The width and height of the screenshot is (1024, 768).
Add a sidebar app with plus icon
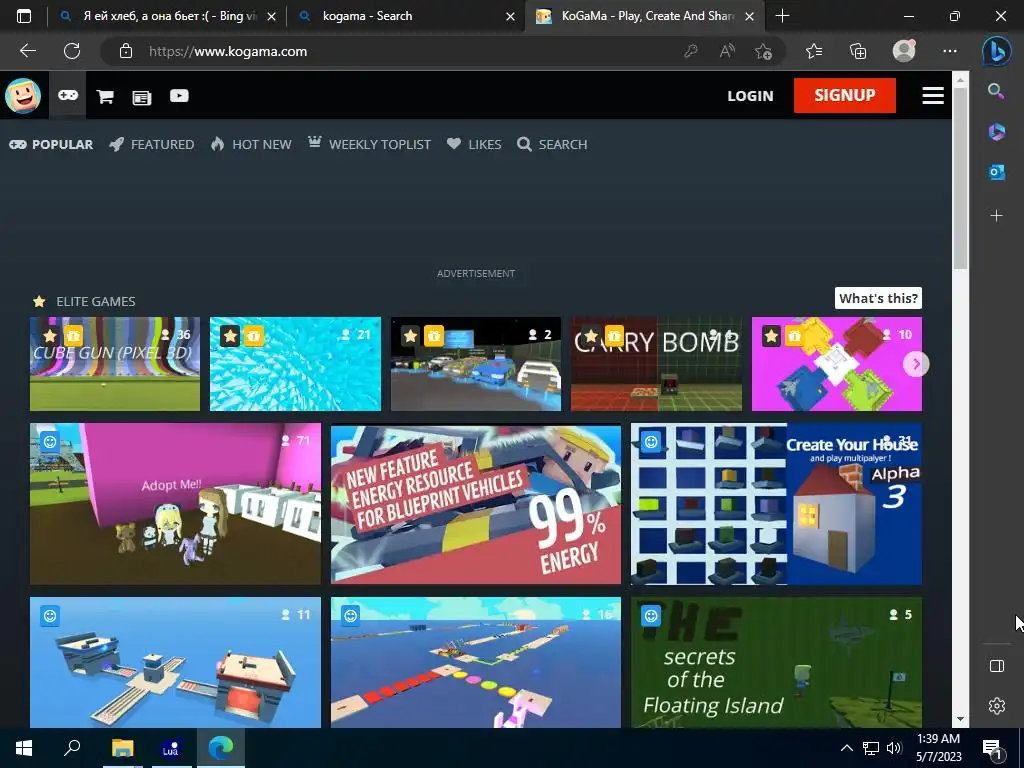997,216
